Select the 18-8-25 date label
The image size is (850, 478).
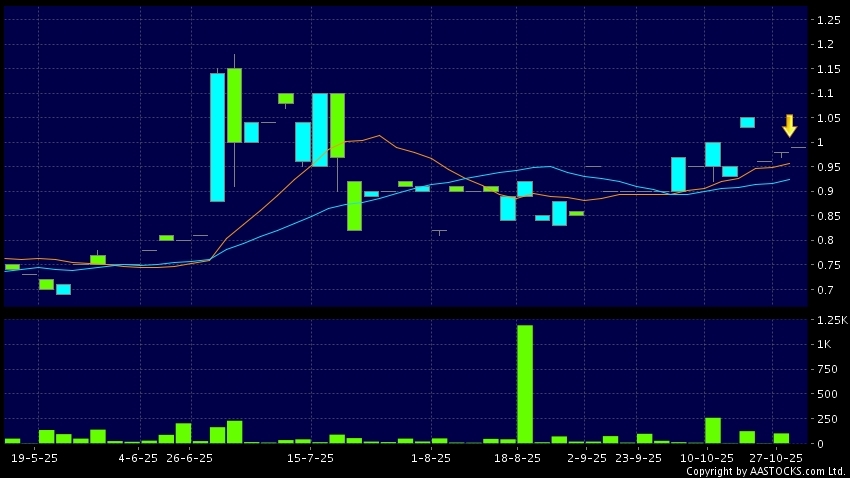(x=515, y=457)
